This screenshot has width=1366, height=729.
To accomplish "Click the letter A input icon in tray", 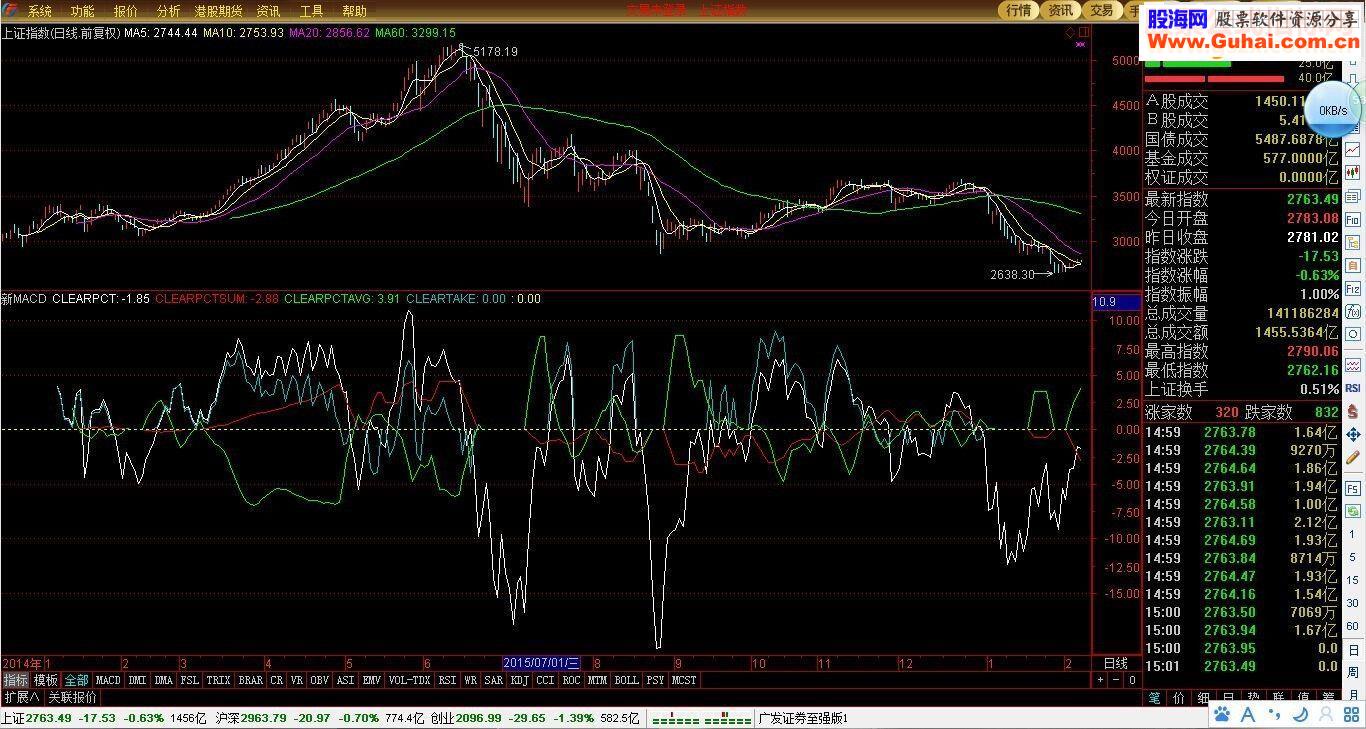I will click(1248, 715).
